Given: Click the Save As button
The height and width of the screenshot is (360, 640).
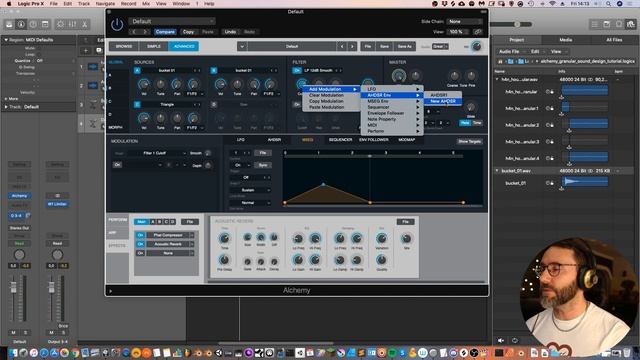Looking at the screenshot, I should (x=404, y=47).
